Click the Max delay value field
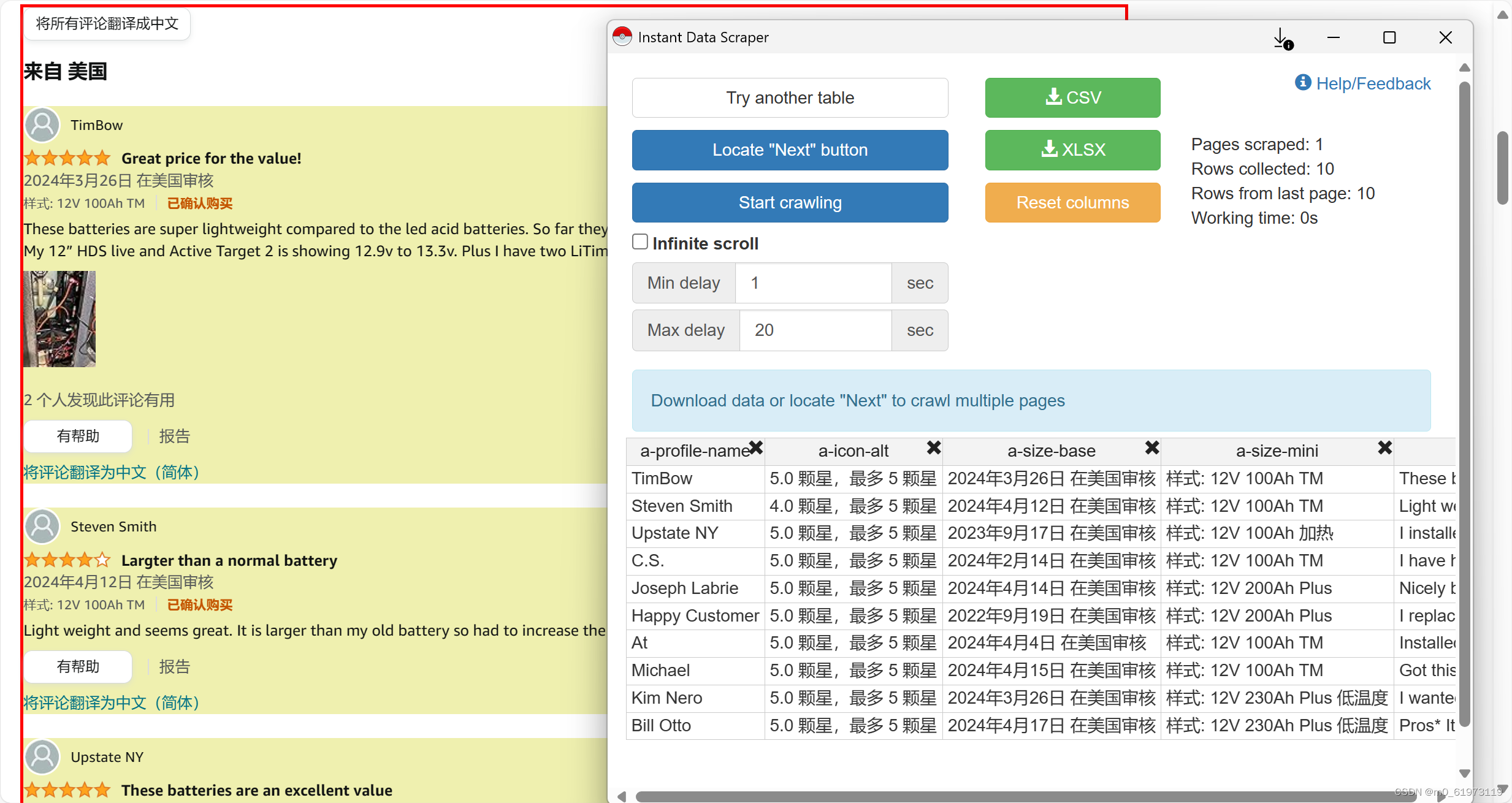Screen dimensions: 1512x803 click(815, 330)
